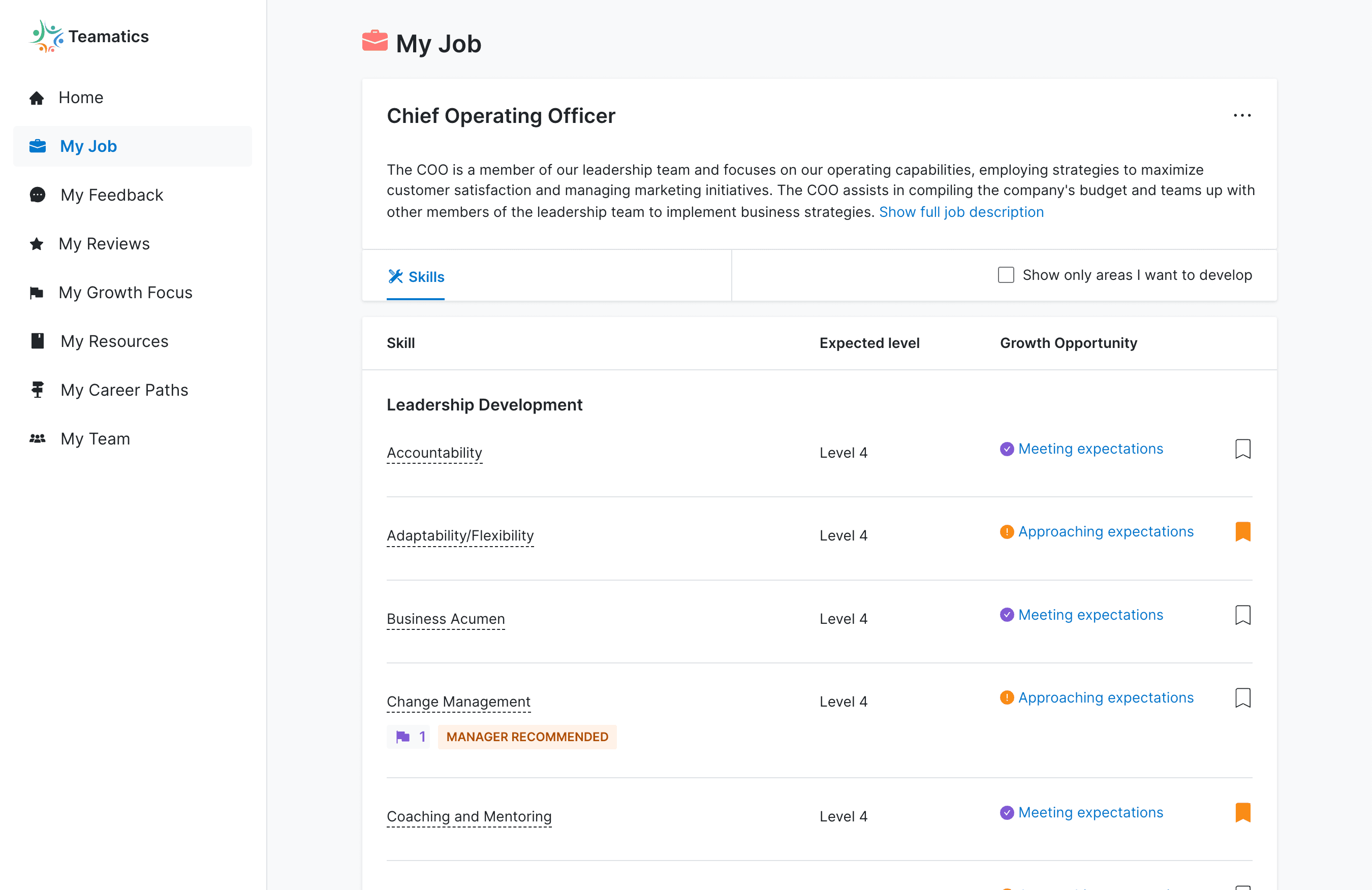Click the My Resources book icon
Image resolution: width=1372 pixels, height=890 pixels.
[38, 341]
